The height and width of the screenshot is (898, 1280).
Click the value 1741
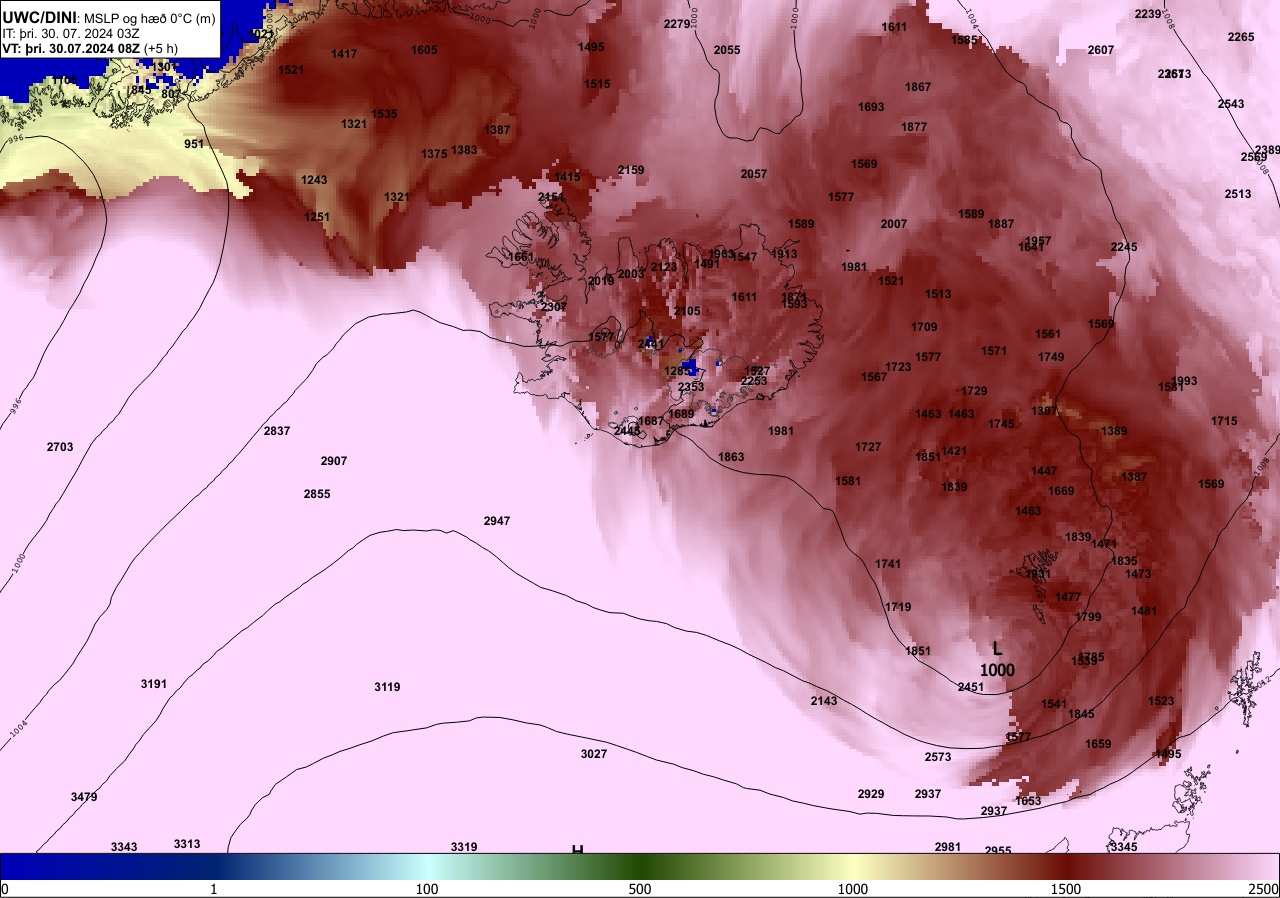[x=888, y=564]
